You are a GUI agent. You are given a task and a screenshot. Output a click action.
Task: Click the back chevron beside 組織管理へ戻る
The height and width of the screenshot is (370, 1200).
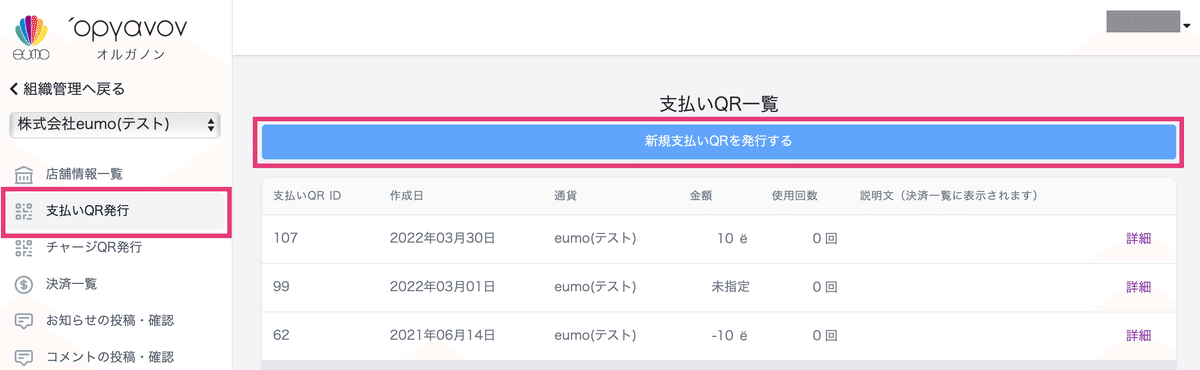[x=13, y=89]
